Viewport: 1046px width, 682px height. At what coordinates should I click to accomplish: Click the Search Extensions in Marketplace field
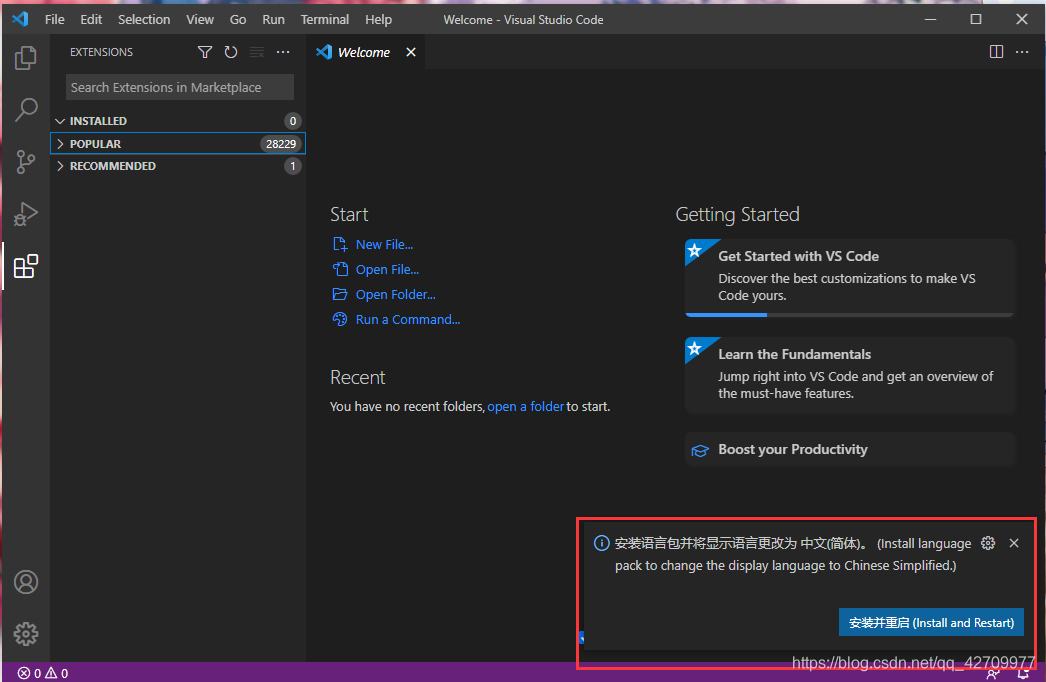point(179,87)
